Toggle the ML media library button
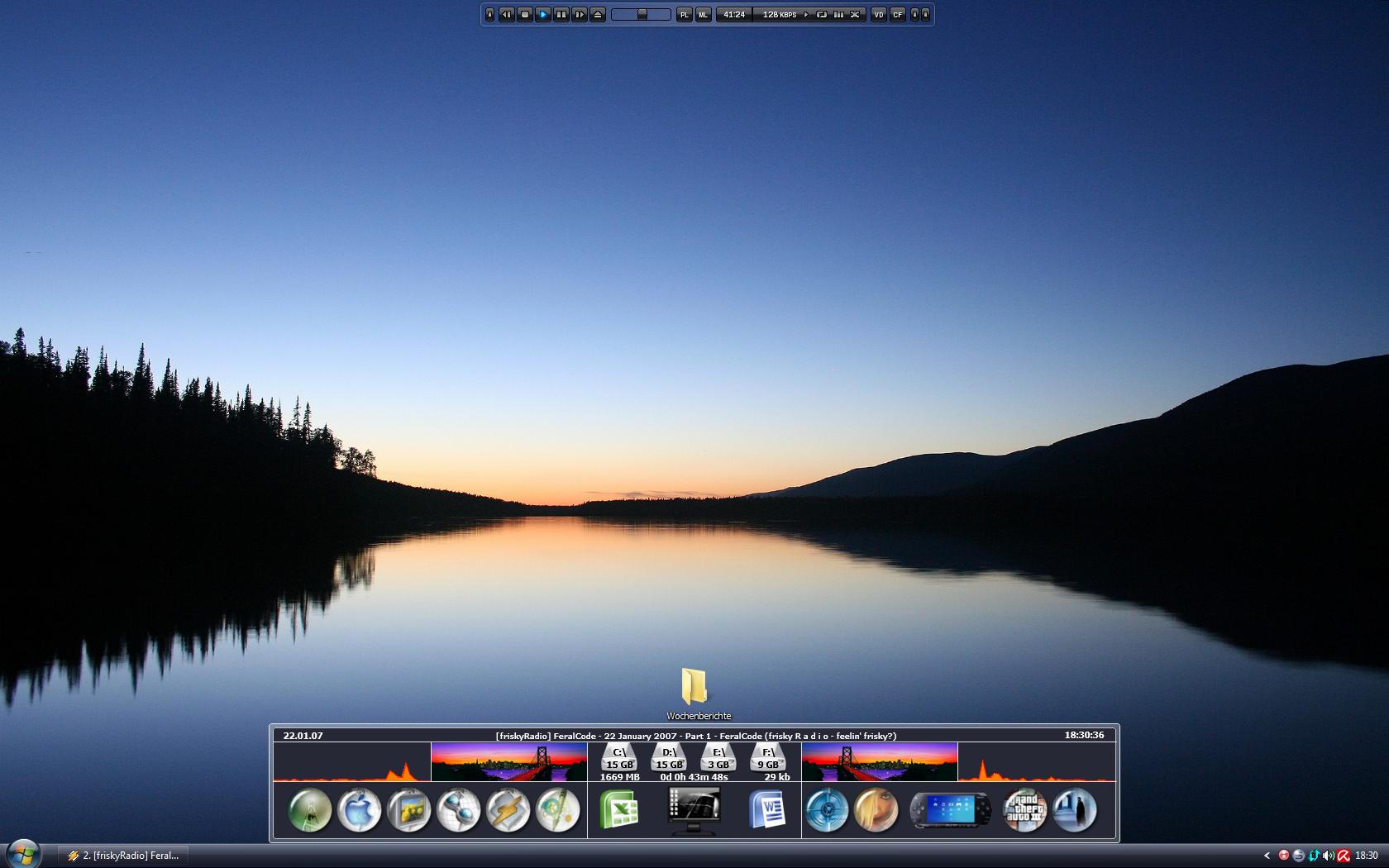 click(704, 15)
